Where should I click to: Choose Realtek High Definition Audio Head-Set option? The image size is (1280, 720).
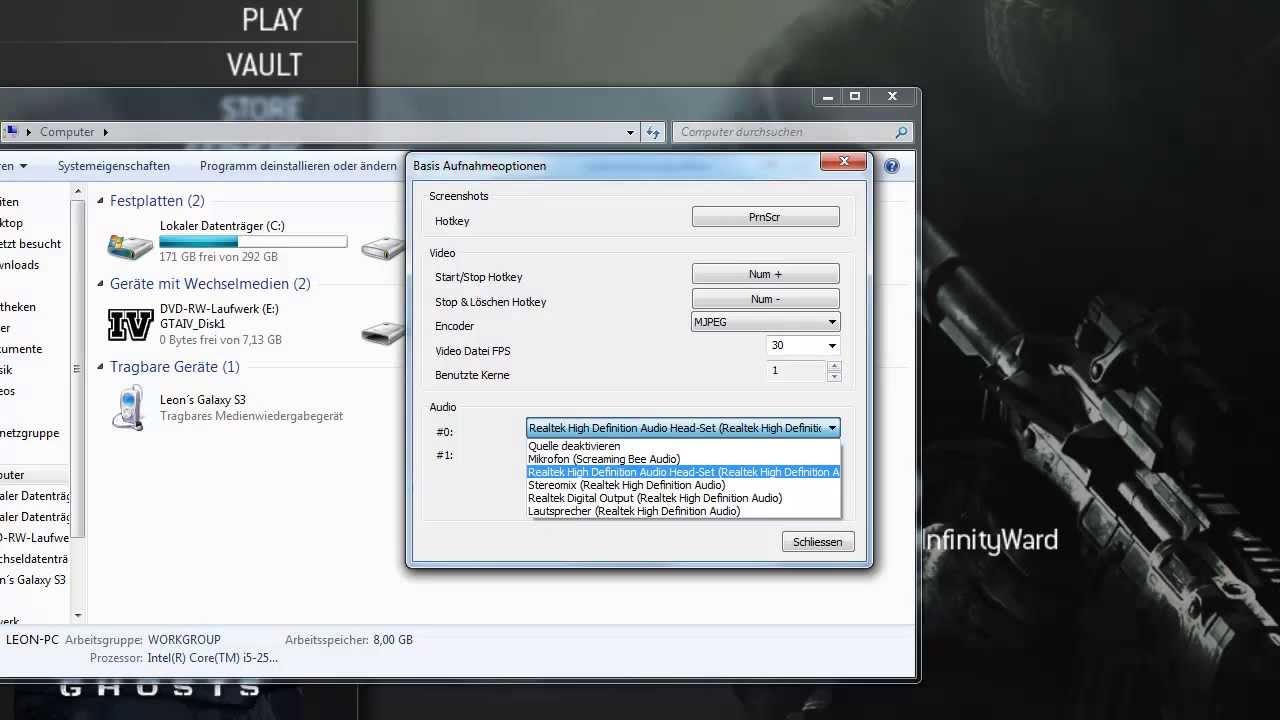[683, 472]
